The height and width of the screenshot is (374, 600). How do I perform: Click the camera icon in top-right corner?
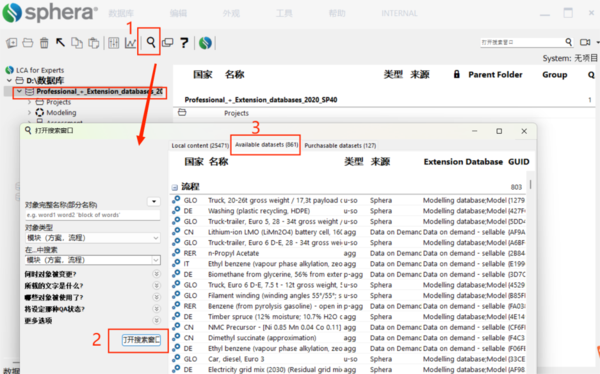click(585, 42)
